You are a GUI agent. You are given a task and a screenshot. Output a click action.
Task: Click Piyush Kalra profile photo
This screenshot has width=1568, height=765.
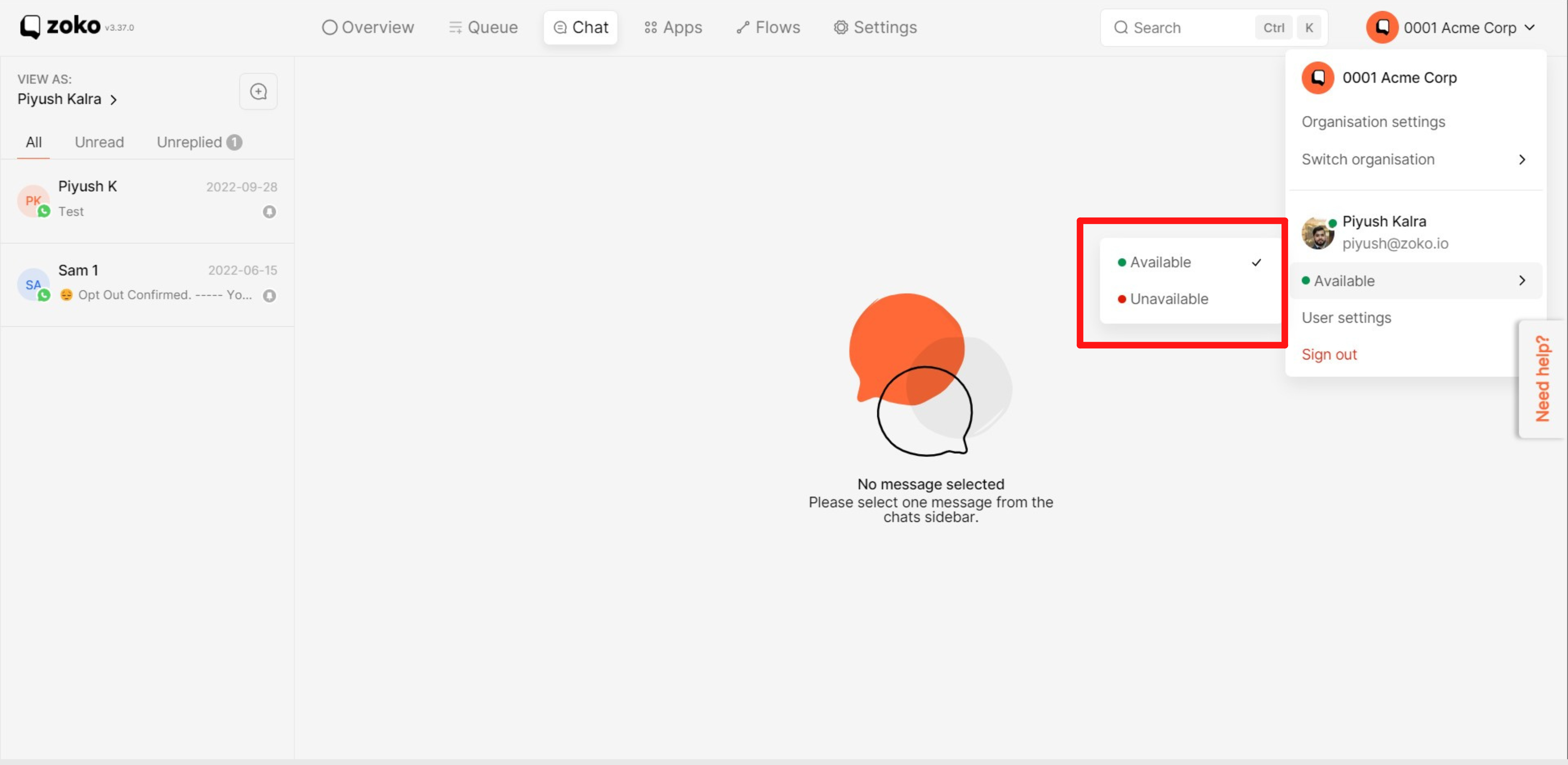(x=1317, y=234)
